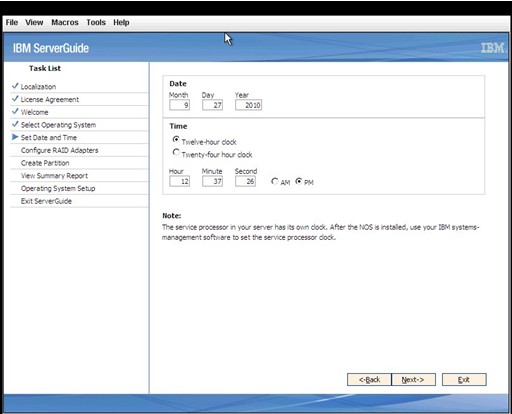
Task: Click the Operating System Setup task
Action: (x=58, y=188)
